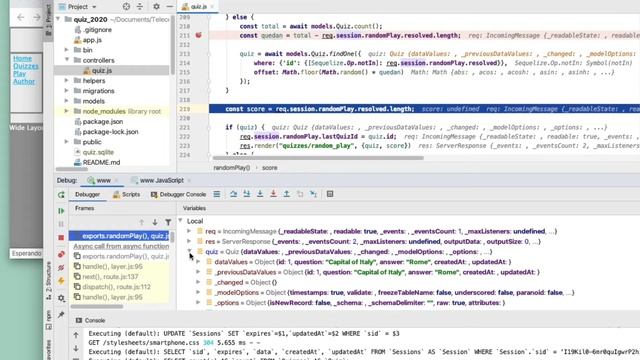Click the Step Out icon
This screenshot has width=640, height=360.
click(287, 194)
